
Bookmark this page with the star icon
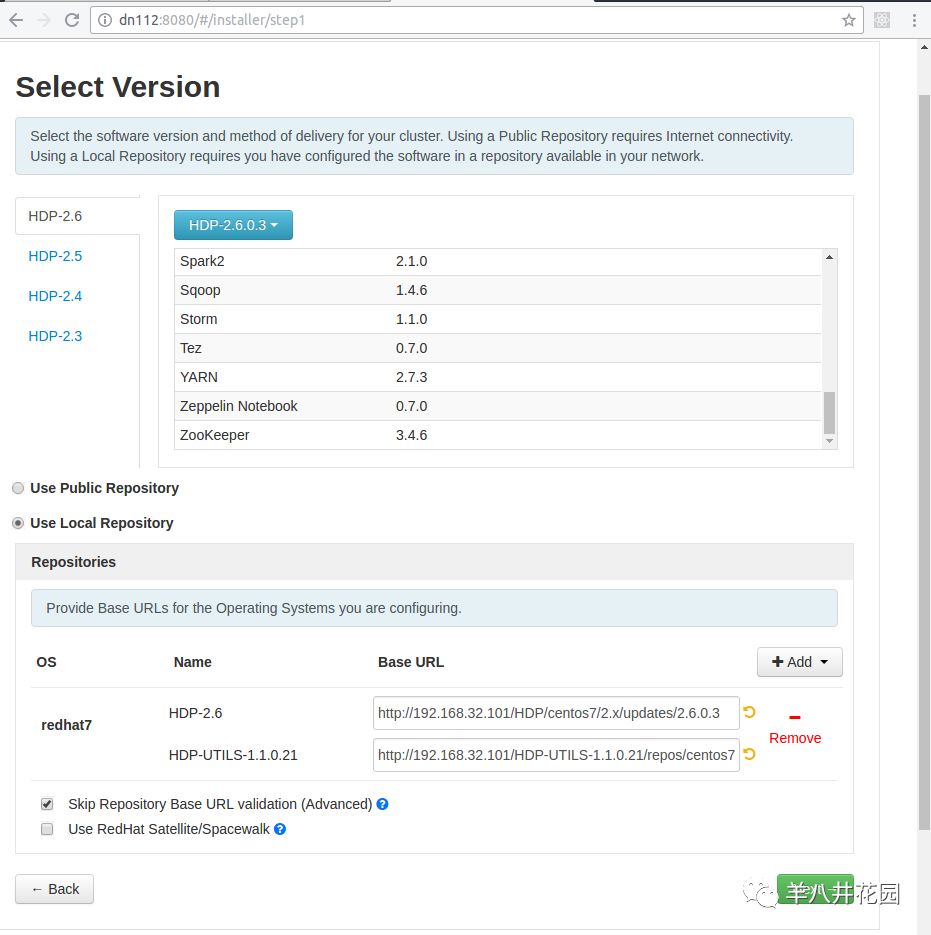point(849,20)
